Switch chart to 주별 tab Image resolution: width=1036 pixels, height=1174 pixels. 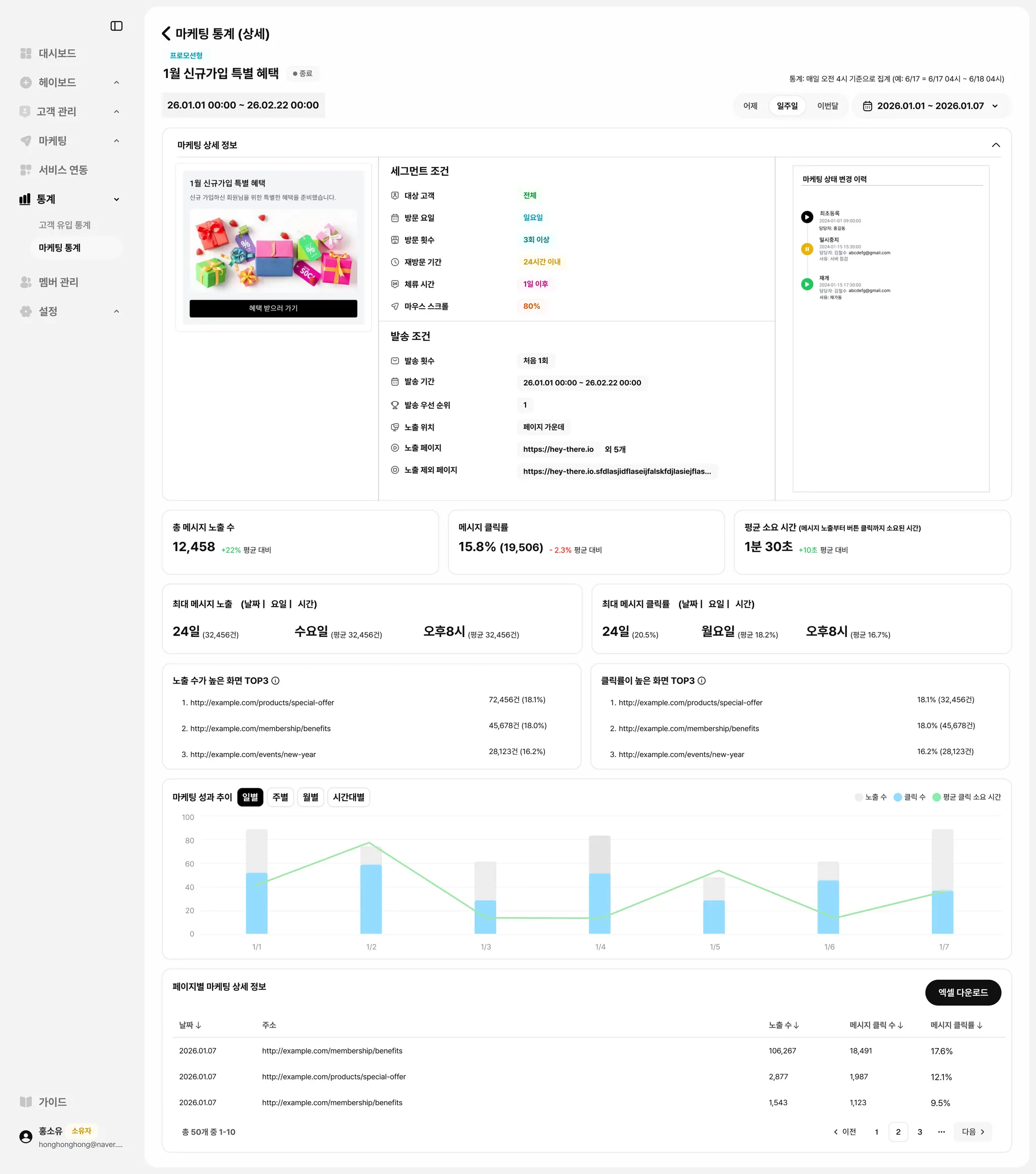pos(280,797)
